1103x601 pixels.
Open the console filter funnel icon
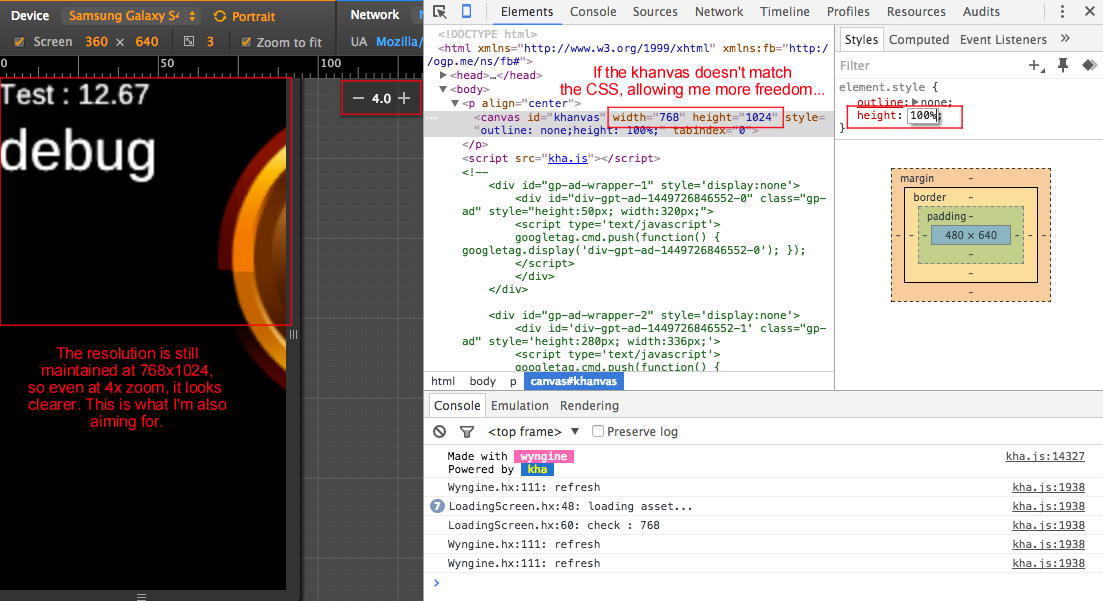(466, 431)
